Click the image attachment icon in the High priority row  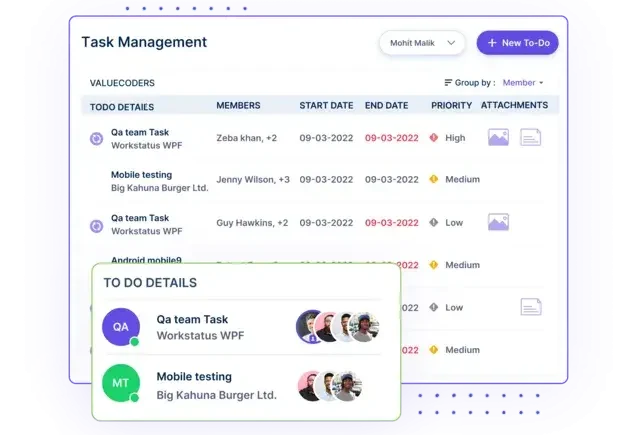pyautogui.click(x=498, y=138)
